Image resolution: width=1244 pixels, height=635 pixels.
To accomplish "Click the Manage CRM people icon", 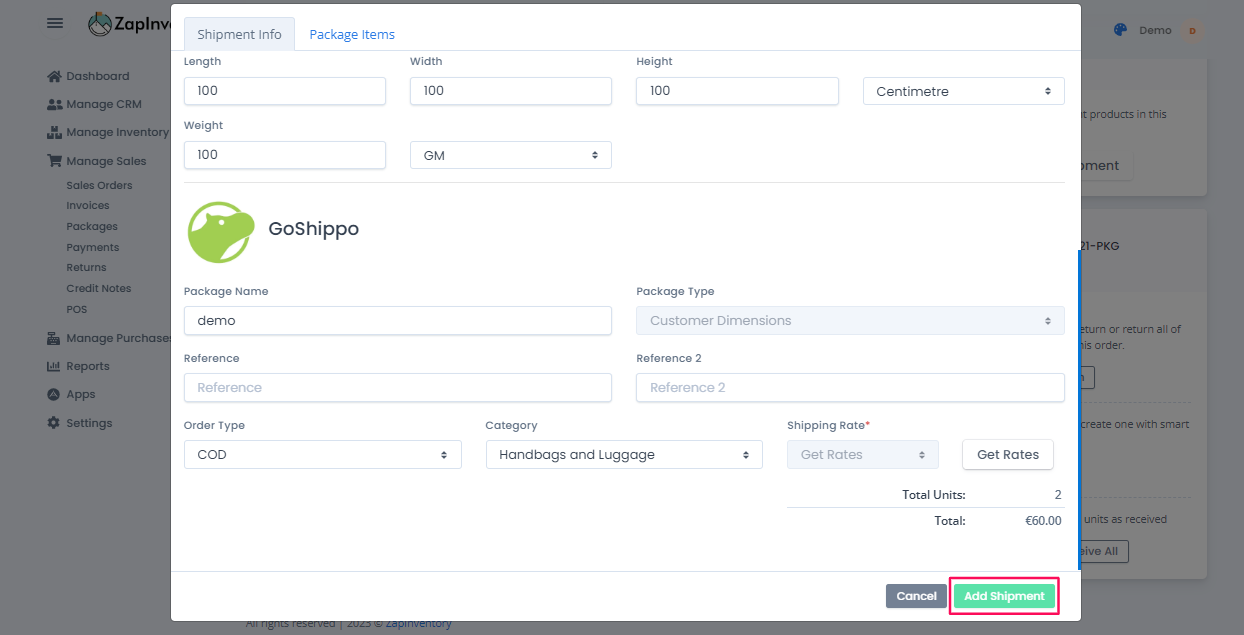I will click(x=54, y=104).
